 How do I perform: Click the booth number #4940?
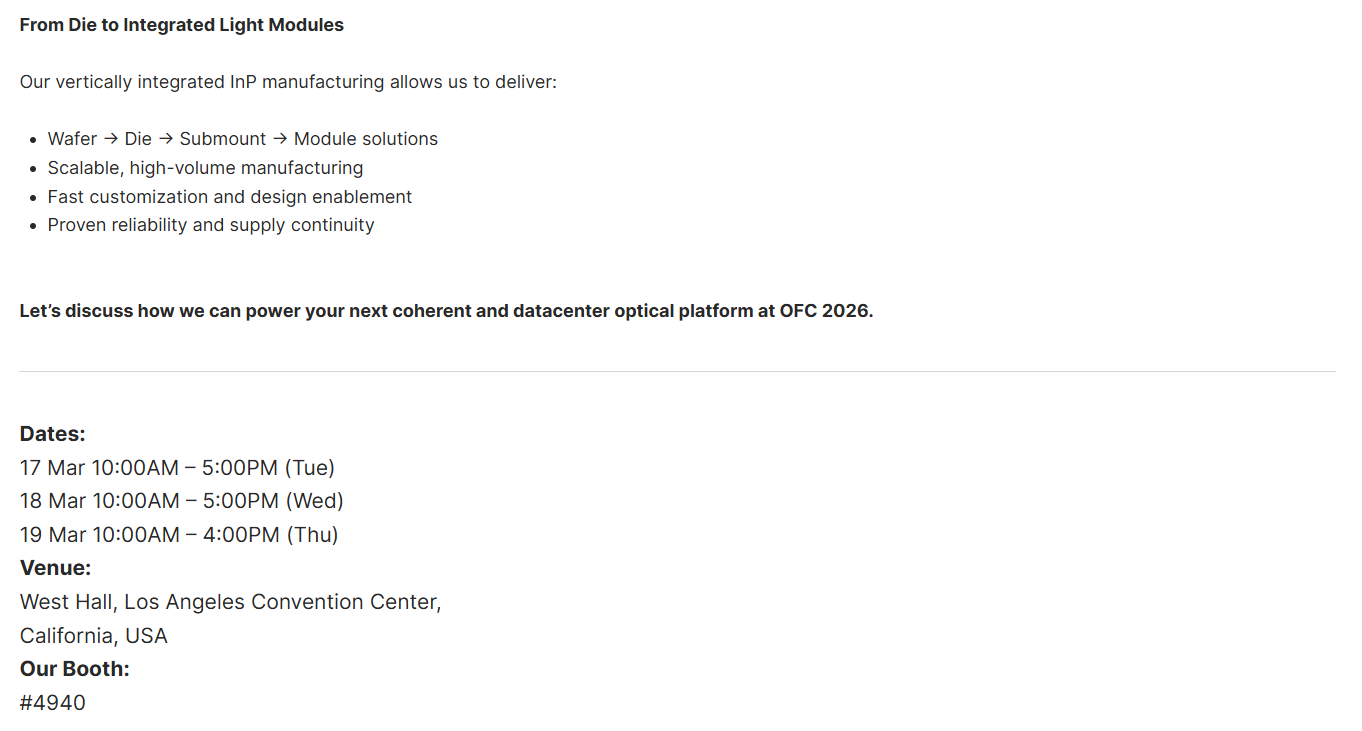(53, 703)
